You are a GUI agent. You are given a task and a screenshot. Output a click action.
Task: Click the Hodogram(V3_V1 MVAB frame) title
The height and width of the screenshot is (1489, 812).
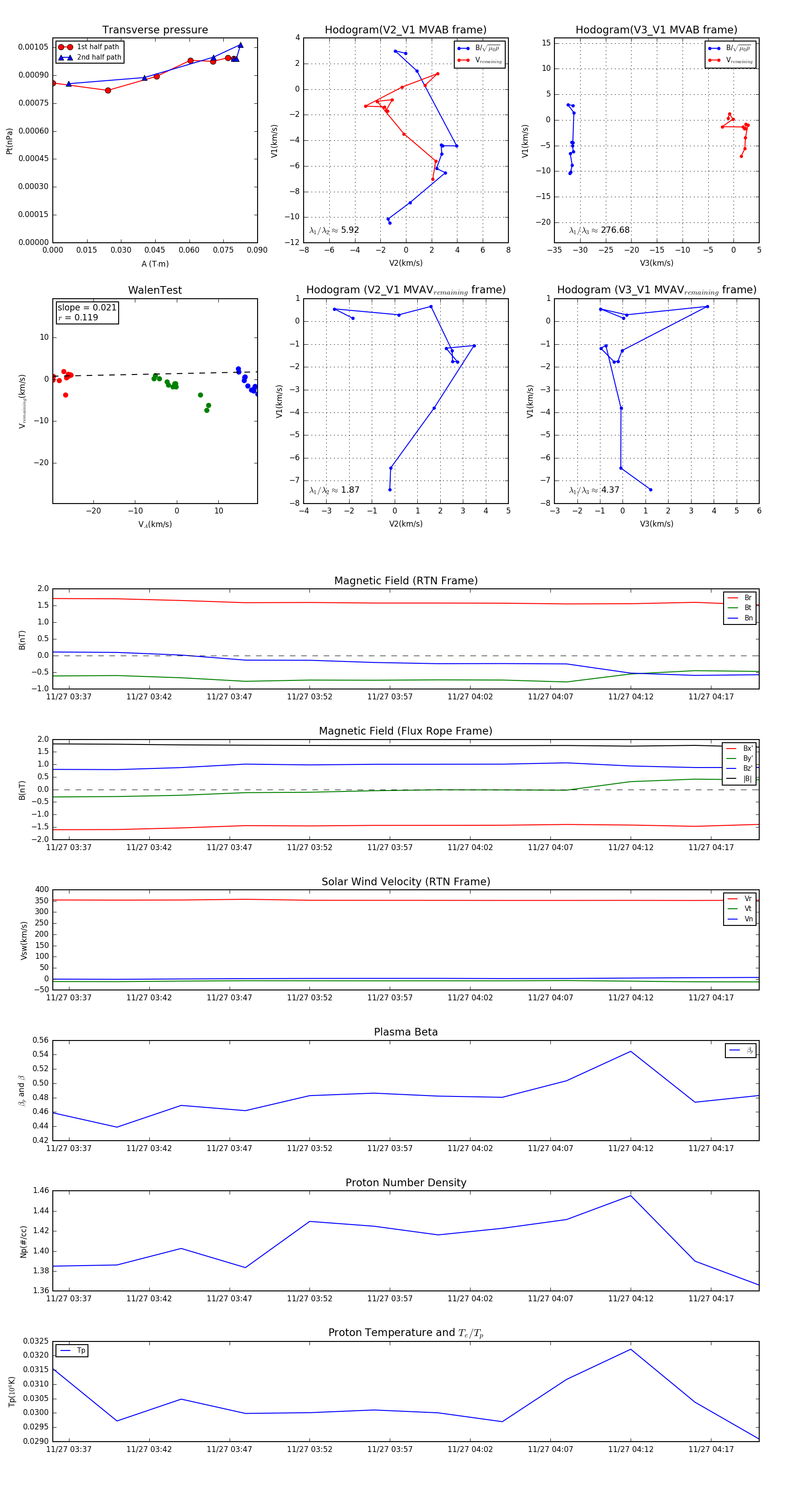pos(656,30)
